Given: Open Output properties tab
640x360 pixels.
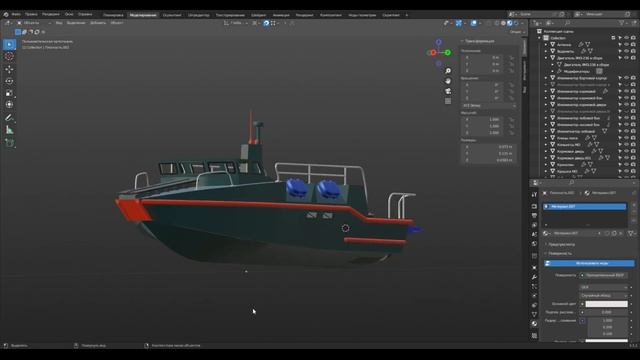Looking at the screenshot, I should tap(534, 216).
